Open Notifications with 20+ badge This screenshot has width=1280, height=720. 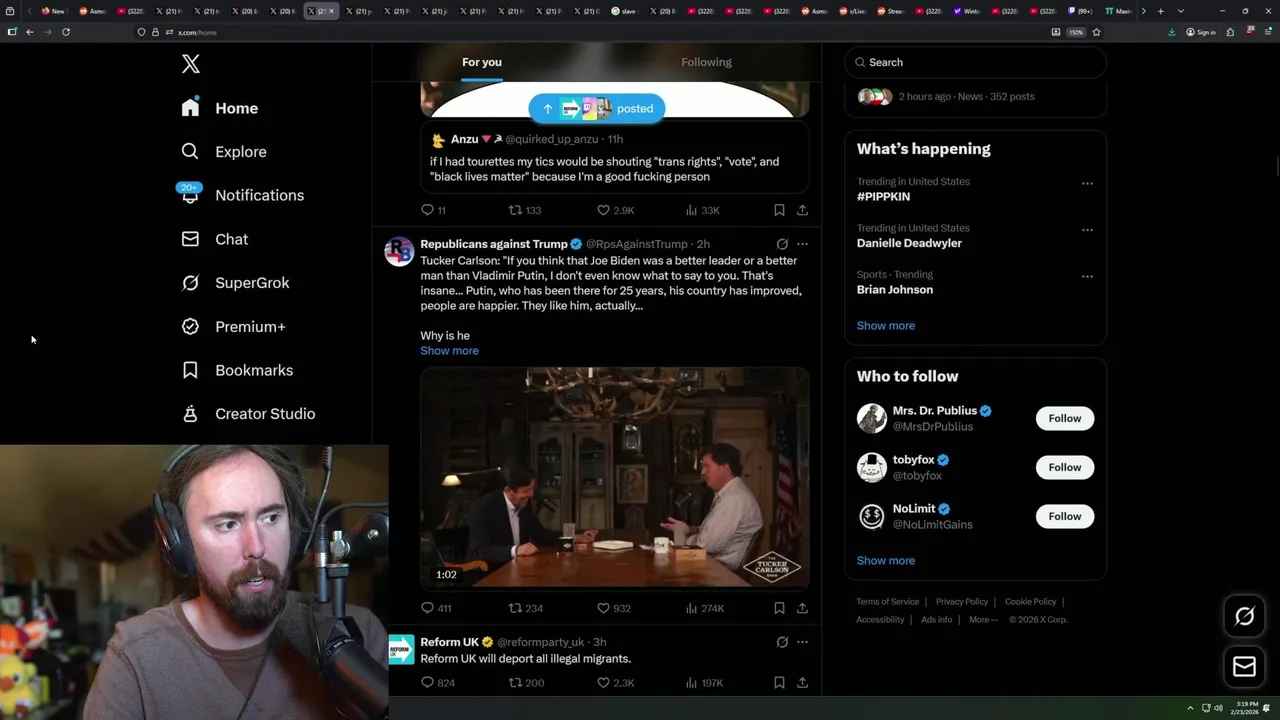point(242,195)
